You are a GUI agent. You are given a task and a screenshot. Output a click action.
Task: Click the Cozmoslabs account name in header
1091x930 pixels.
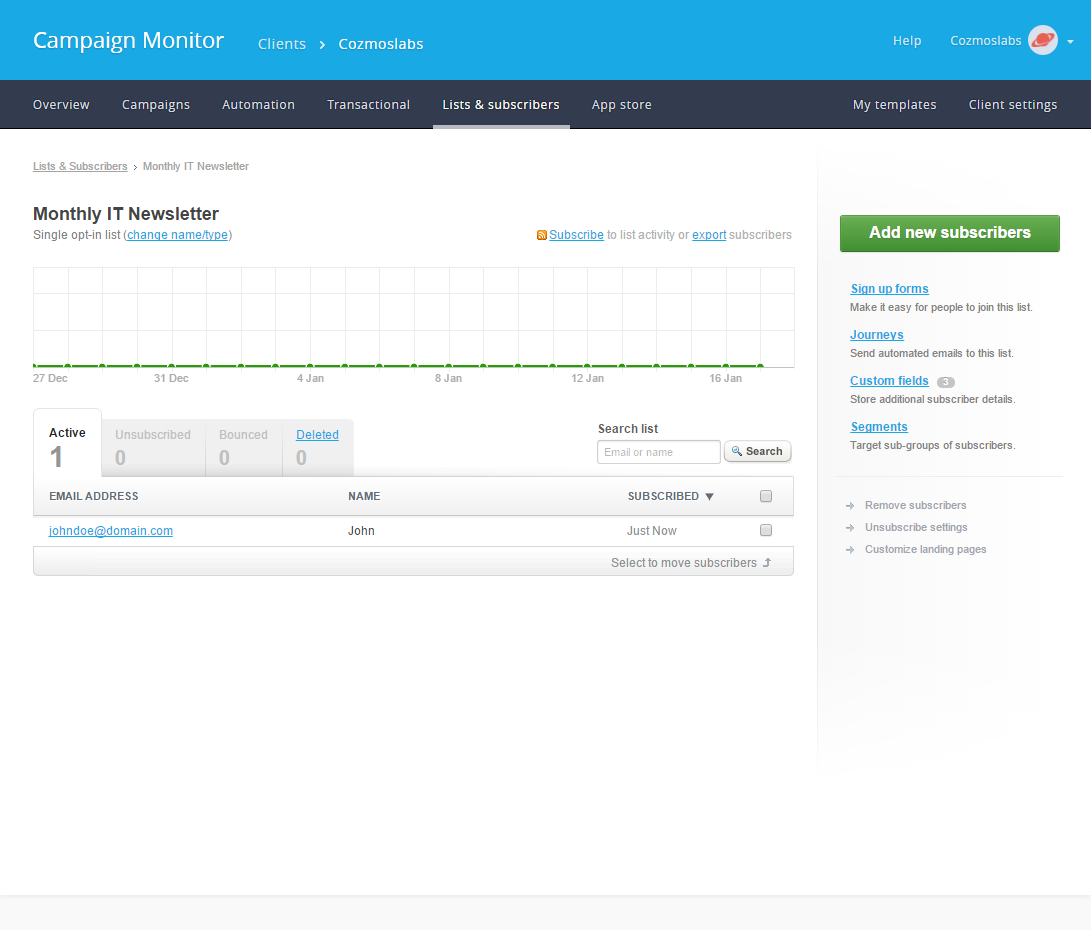point(985,40)
